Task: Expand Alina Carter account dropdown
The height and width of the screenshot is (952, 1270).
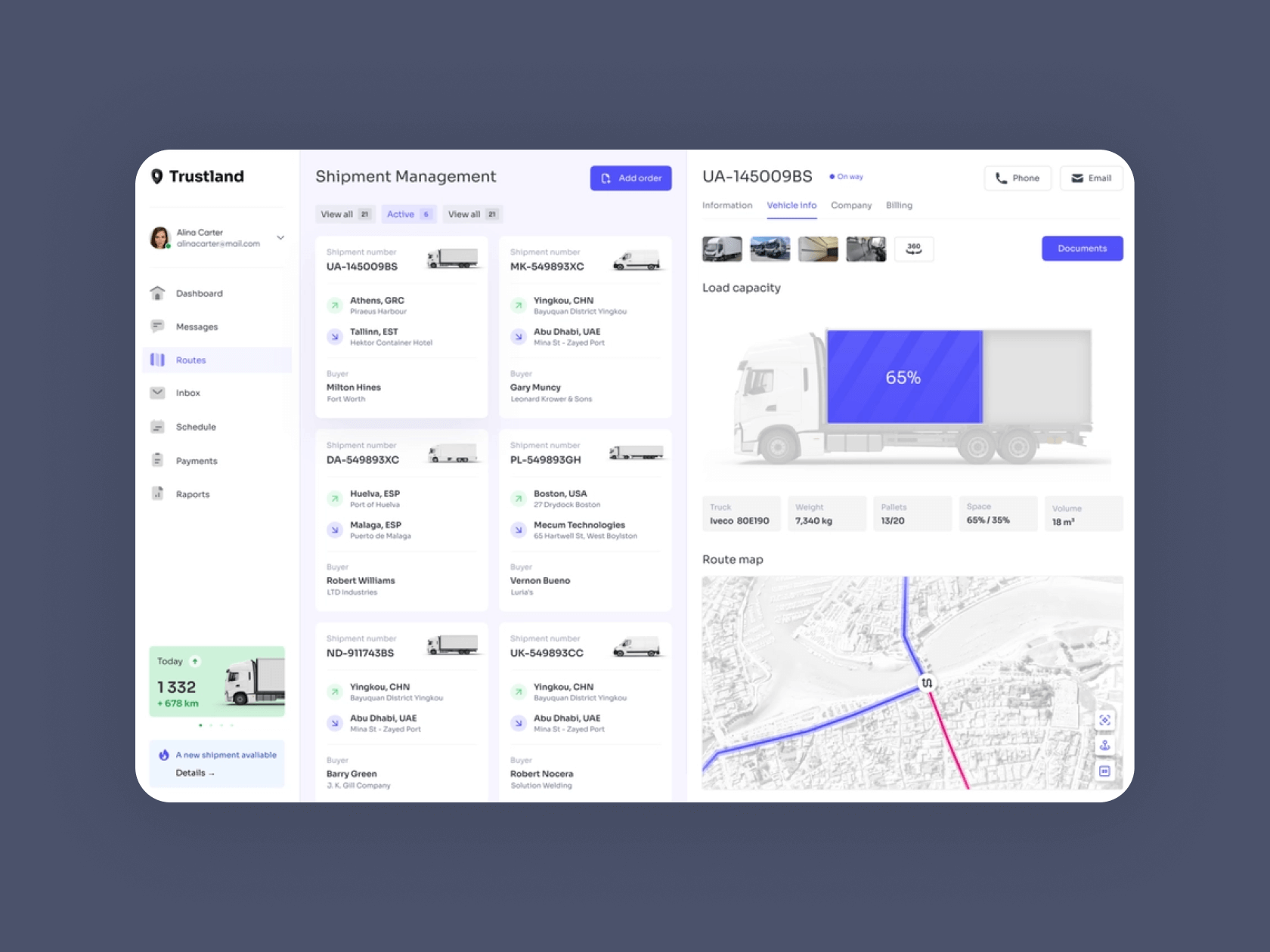Action: (x=280, y=237)
